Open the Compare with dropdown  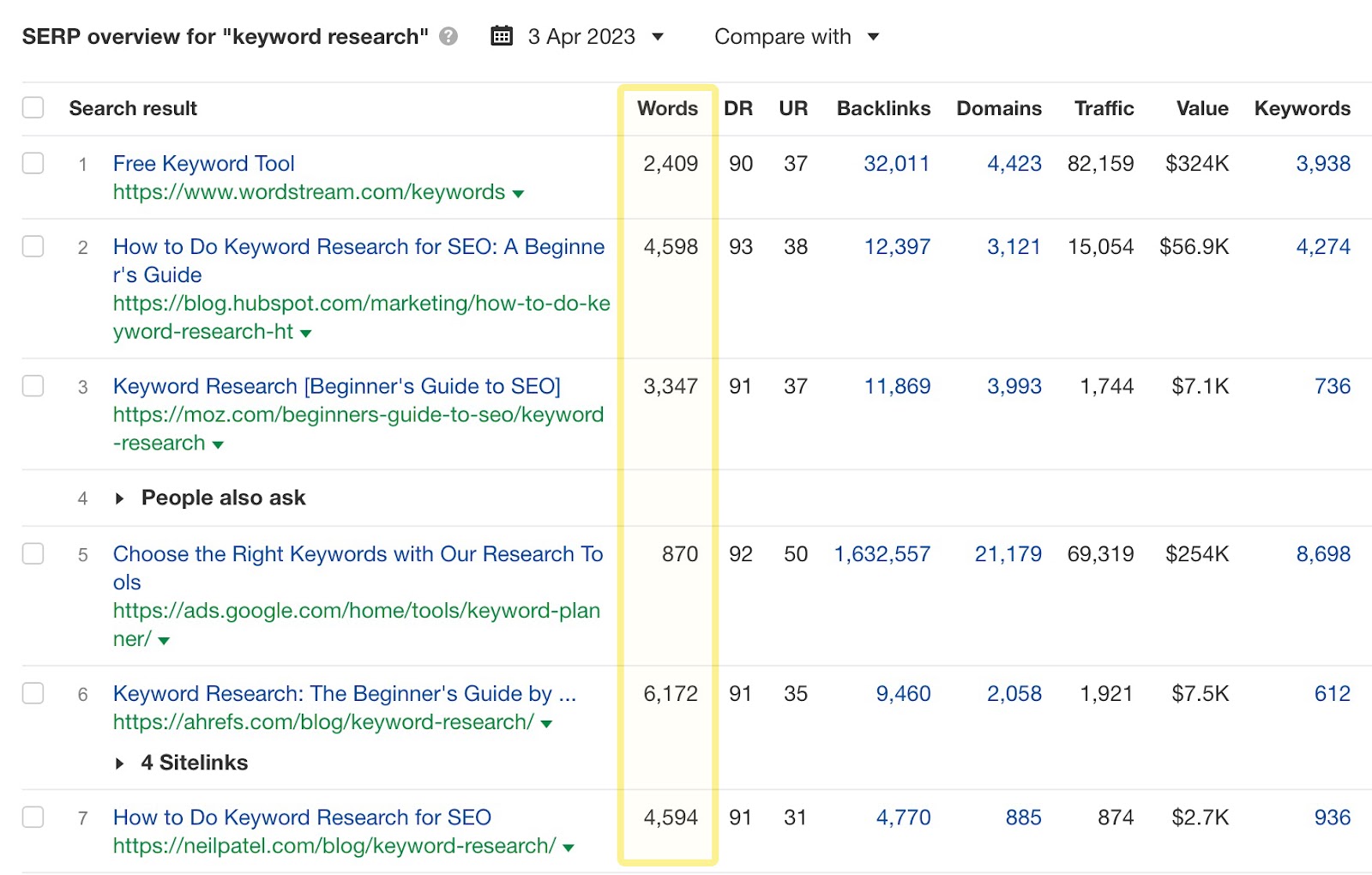pos(874,37)
